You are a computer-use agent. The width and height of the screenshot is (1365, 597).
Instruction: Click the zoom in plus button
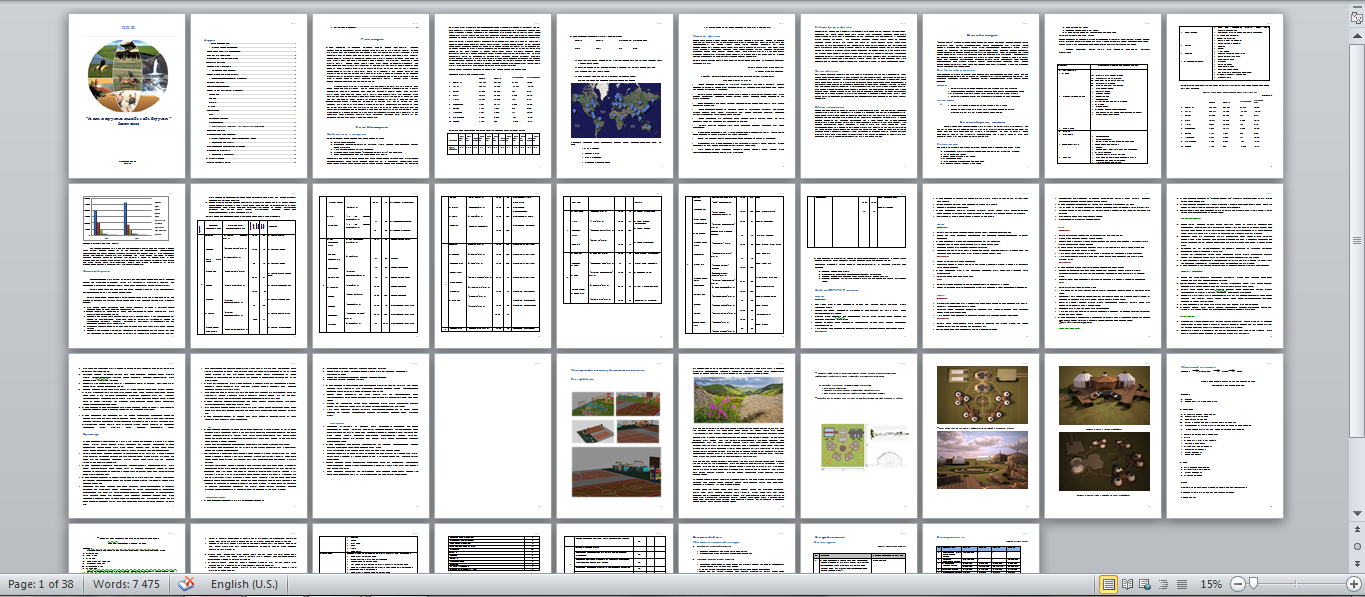1353,584
